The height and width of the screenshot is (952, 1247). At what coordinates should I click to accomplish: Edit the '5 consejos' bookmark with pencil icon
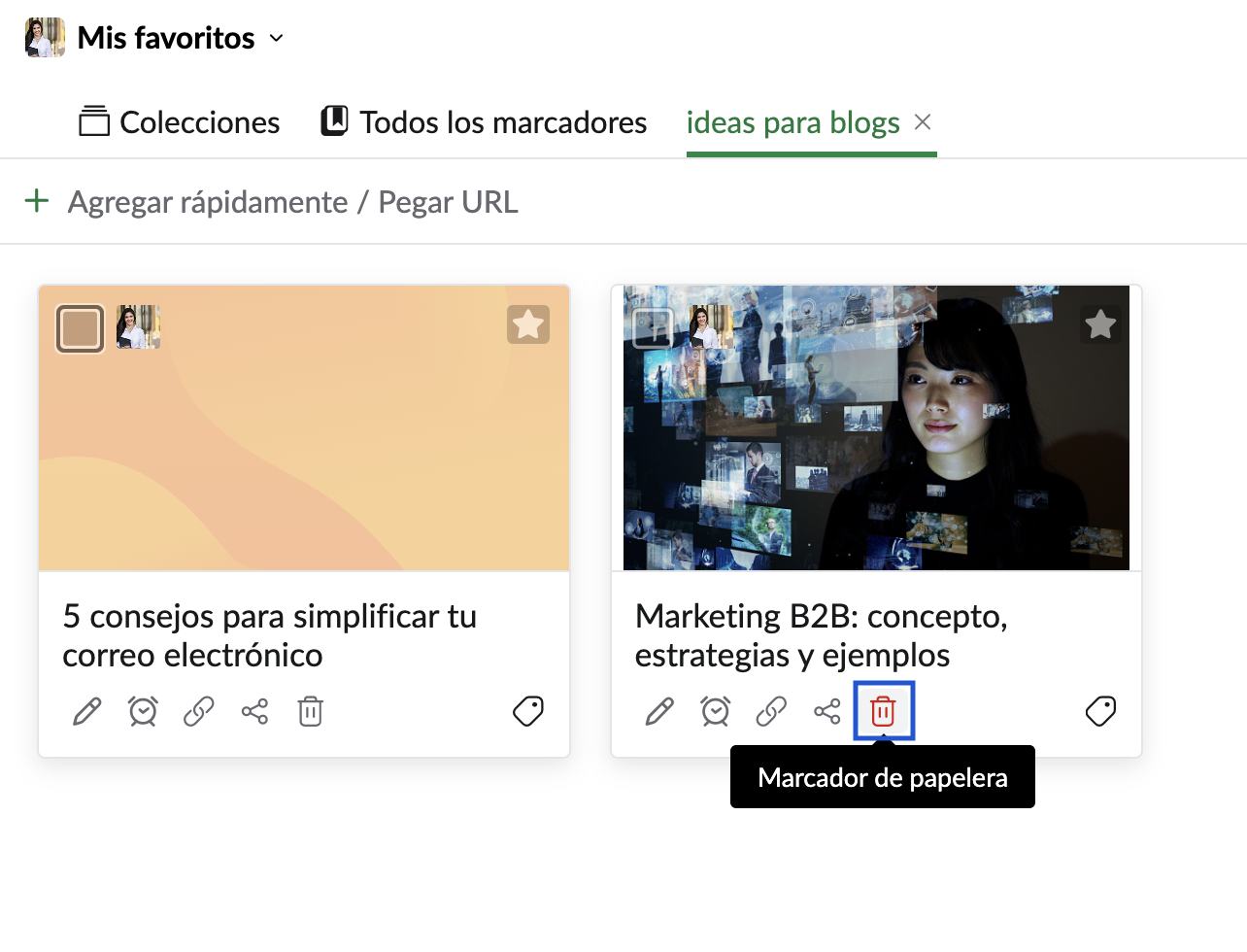[x=87, y=712]
